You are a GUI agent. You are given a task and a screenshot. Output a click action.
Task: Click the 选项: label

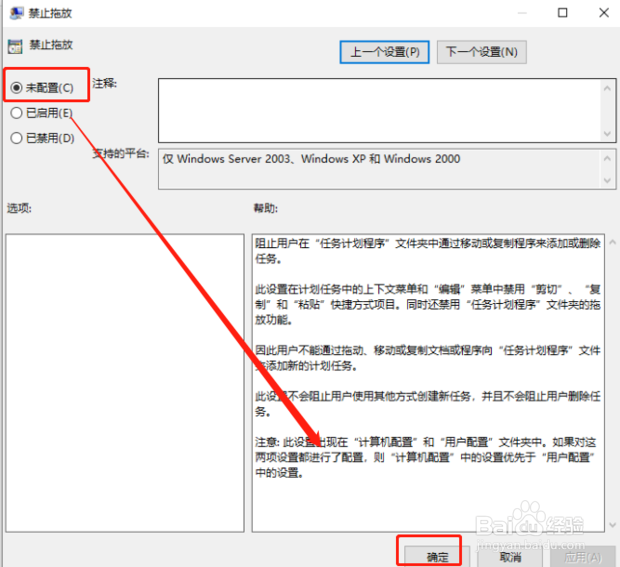click(19, 208)
